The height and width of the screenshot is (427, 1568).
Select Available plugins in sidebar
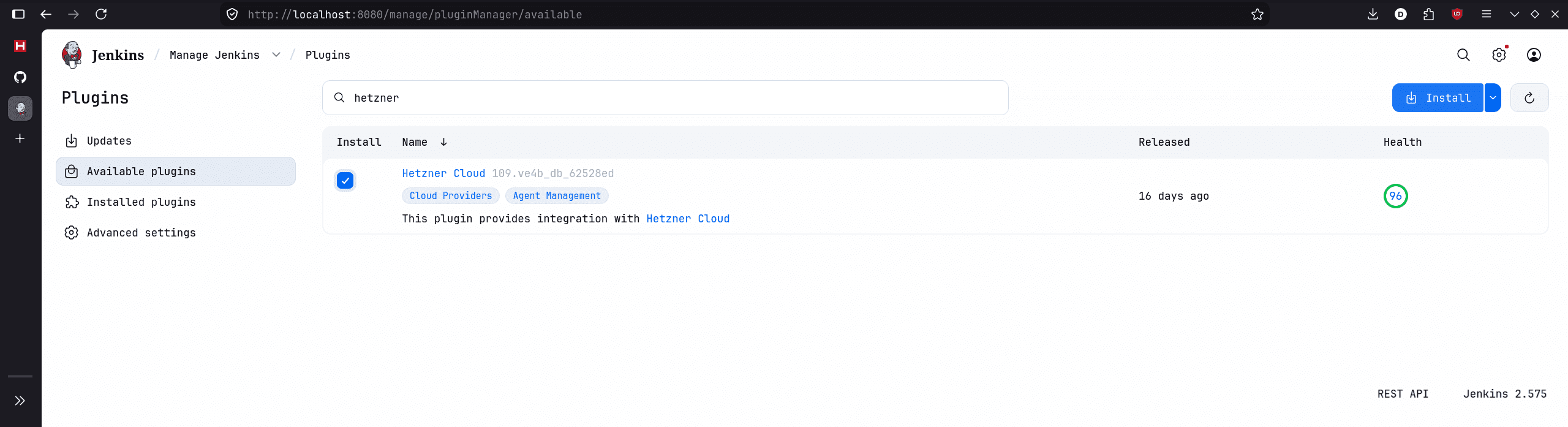pos(175,172)
